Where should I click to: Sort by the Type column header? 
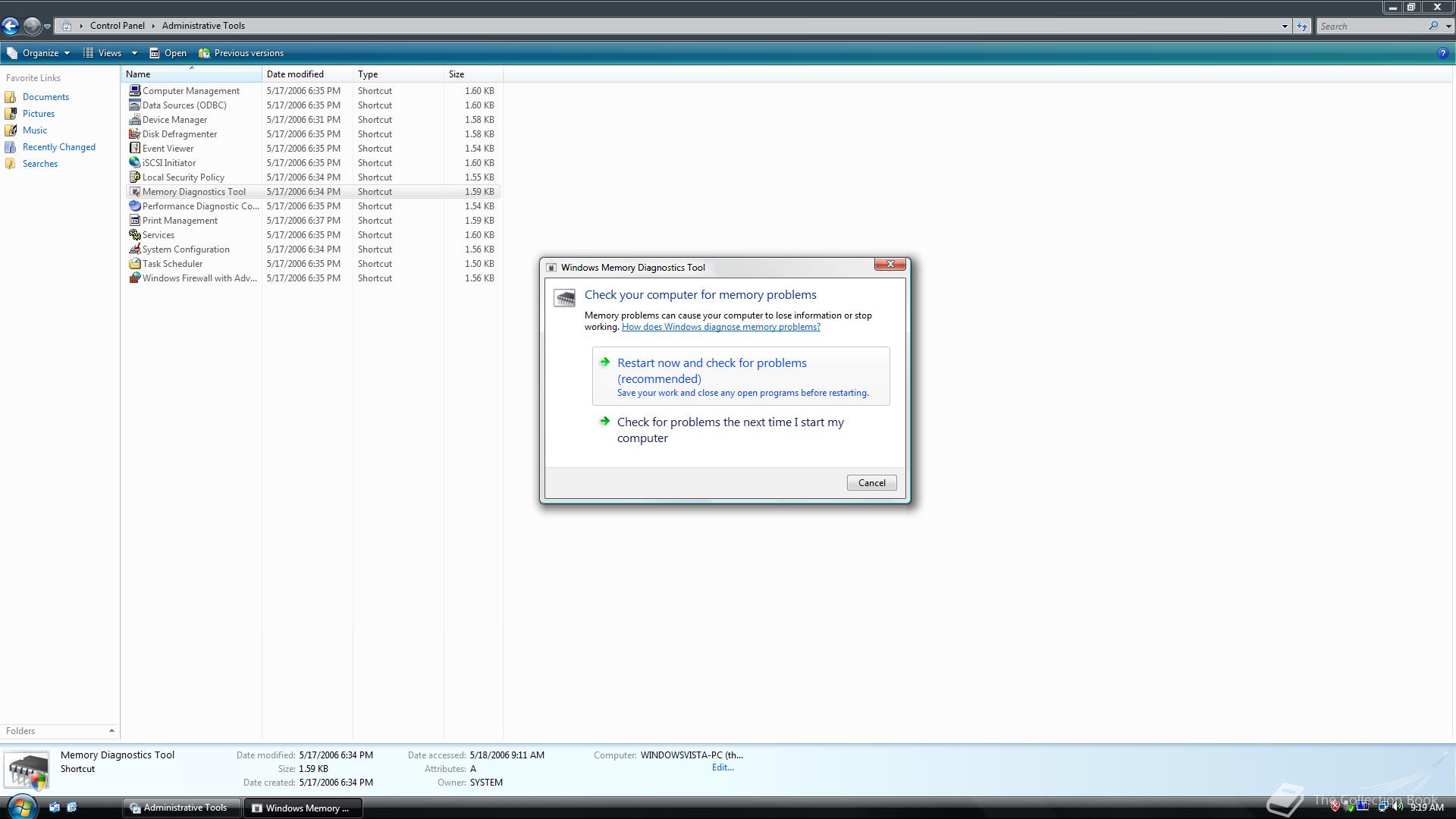click(398, 74)
